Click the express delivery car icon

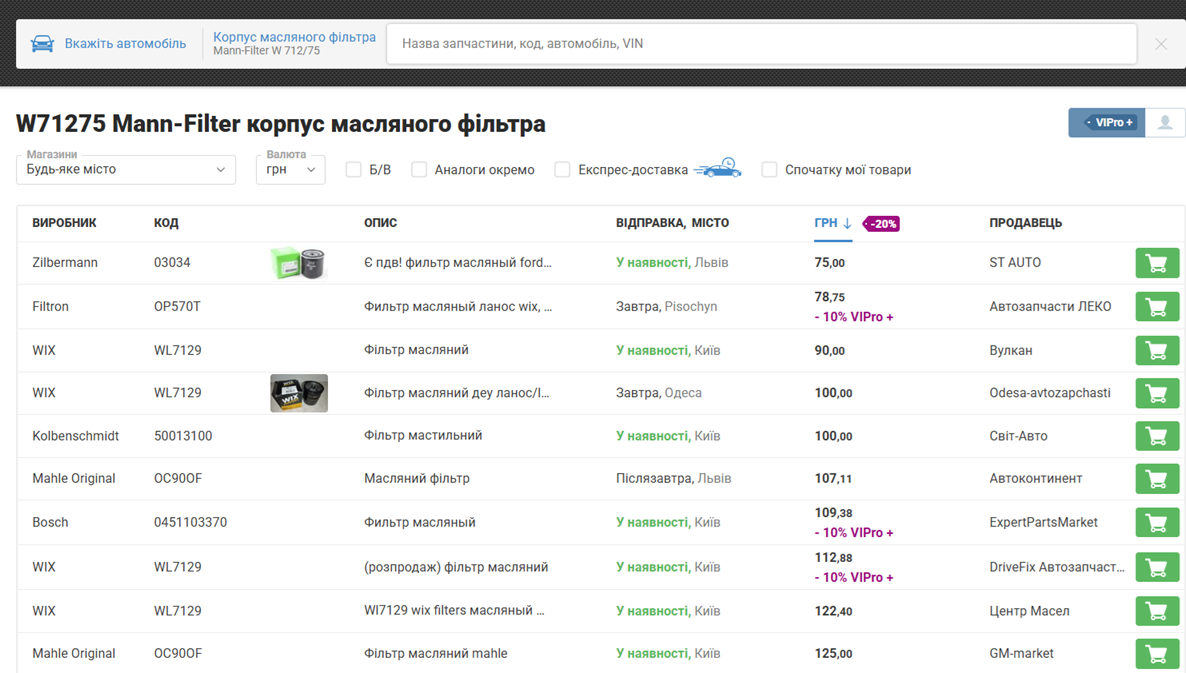coord(718,168)
